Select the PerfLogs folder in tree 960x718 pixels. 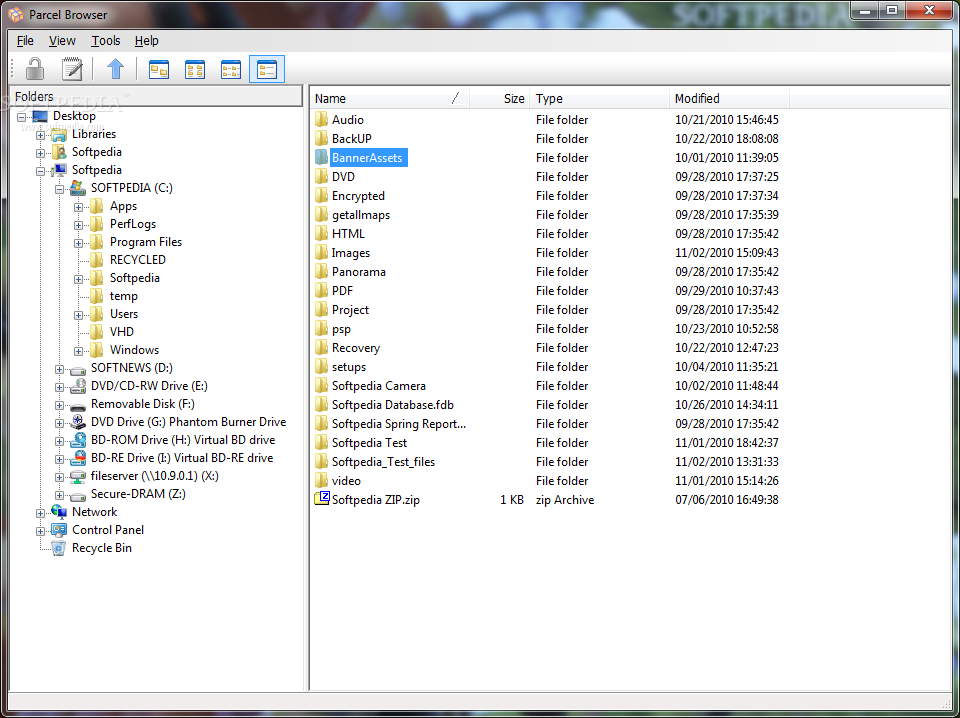133,224
